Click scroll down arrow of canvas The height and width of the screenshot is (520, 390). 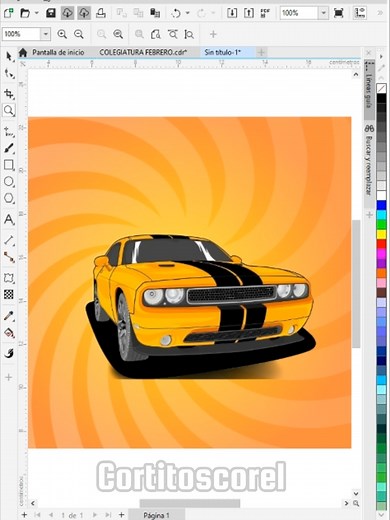coord(356,494)
